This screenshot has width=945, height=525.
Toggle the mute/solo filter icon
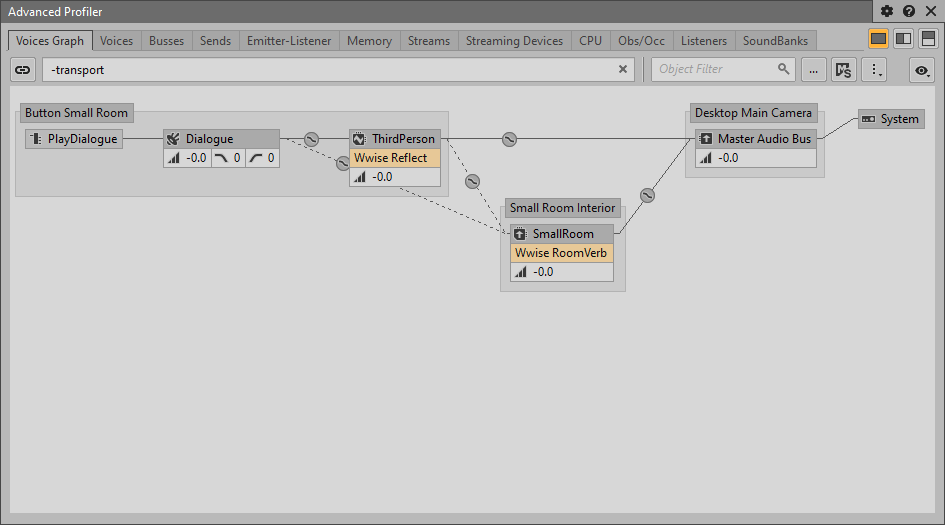[844, 70]
